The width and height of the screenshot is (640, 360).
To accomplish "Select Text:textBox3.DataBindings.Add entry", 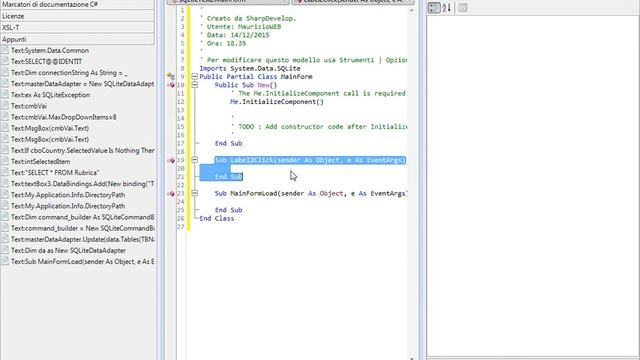I will coord(82,184).
